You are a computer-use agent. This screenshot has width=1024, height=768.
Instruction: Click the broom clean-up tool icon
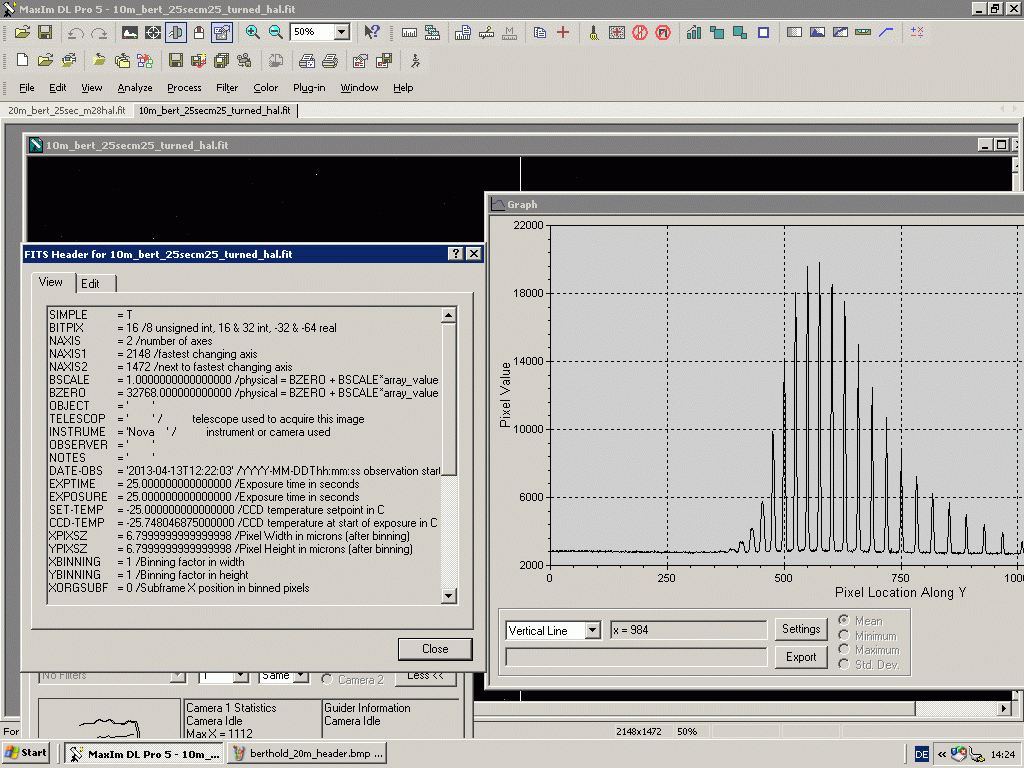594,32
